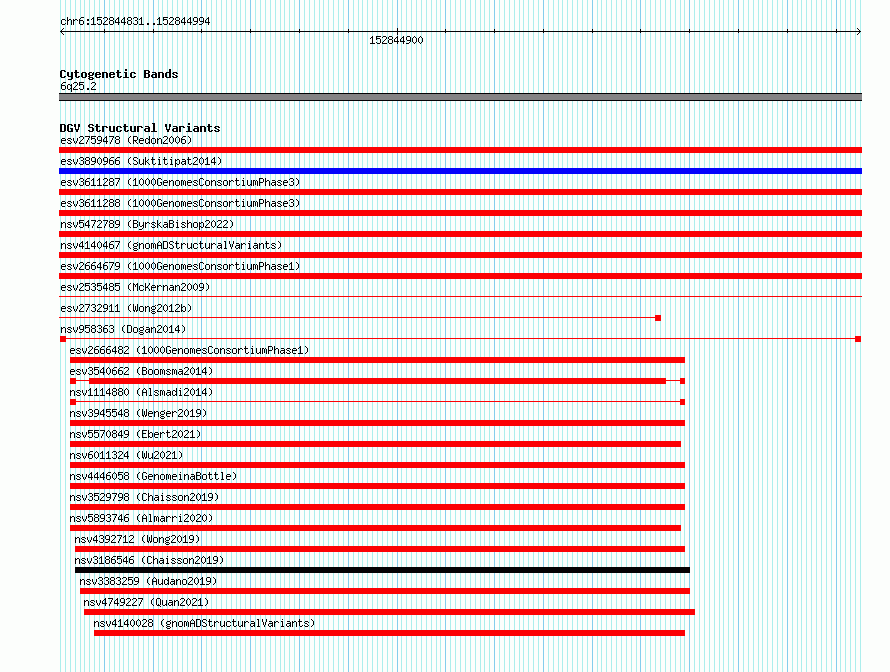Click the red bar under nsv4140467
Image resolution: width=890 pixels, height=672 pixels.
460,255
